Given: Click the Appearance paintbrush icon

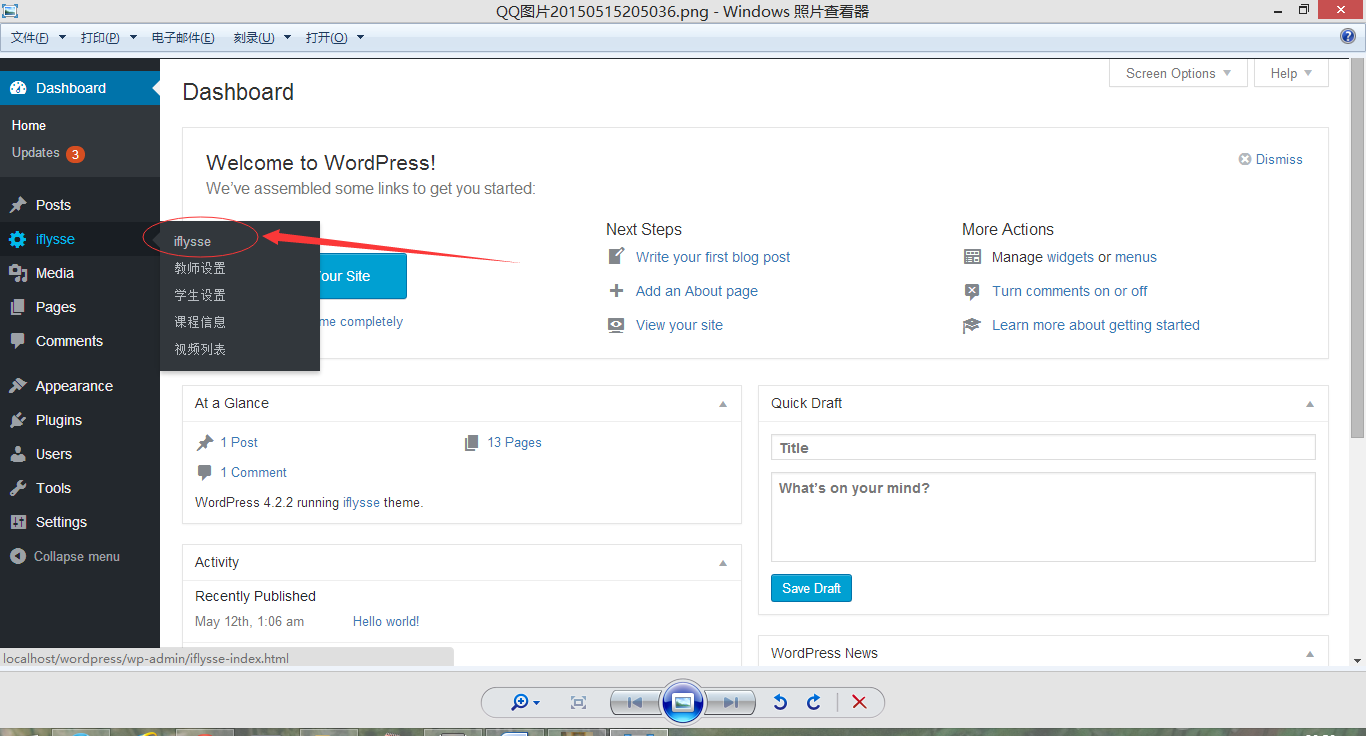Looking at the screenshot, I should (18, 386).
